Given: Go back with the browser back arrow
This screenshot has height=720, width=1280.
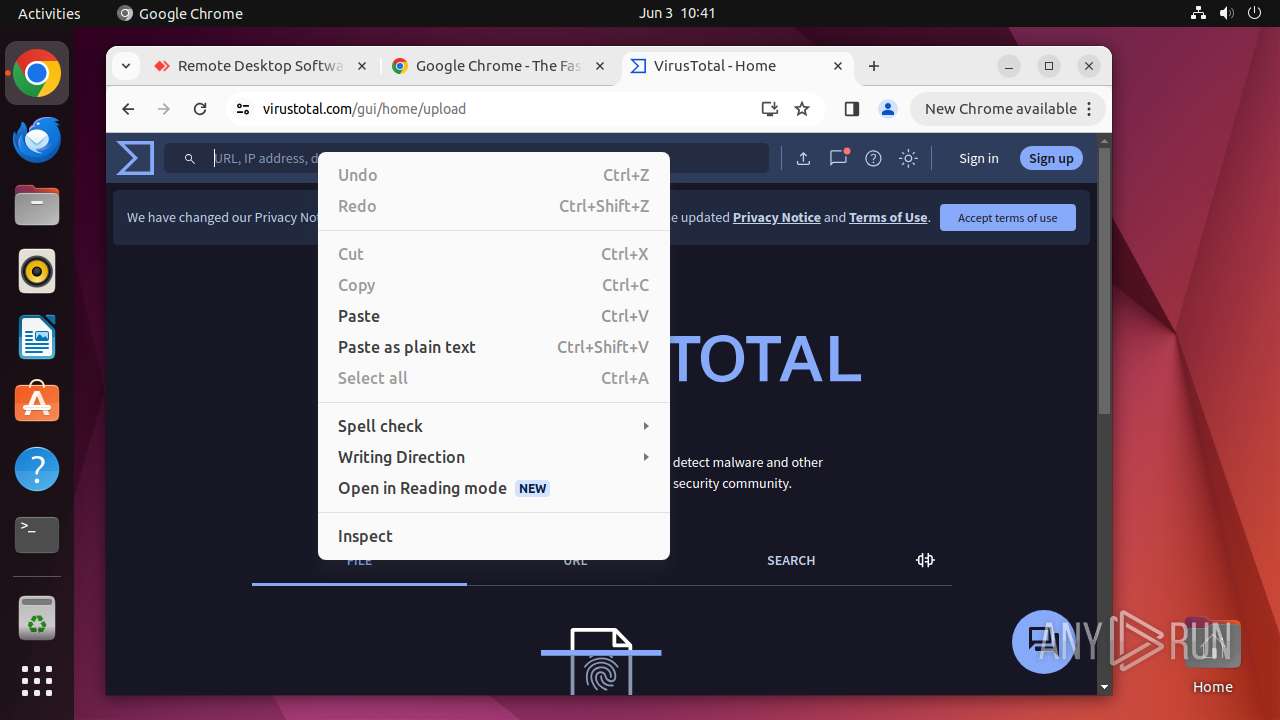Looking at the screenshot, I should [x=128, y=109].
